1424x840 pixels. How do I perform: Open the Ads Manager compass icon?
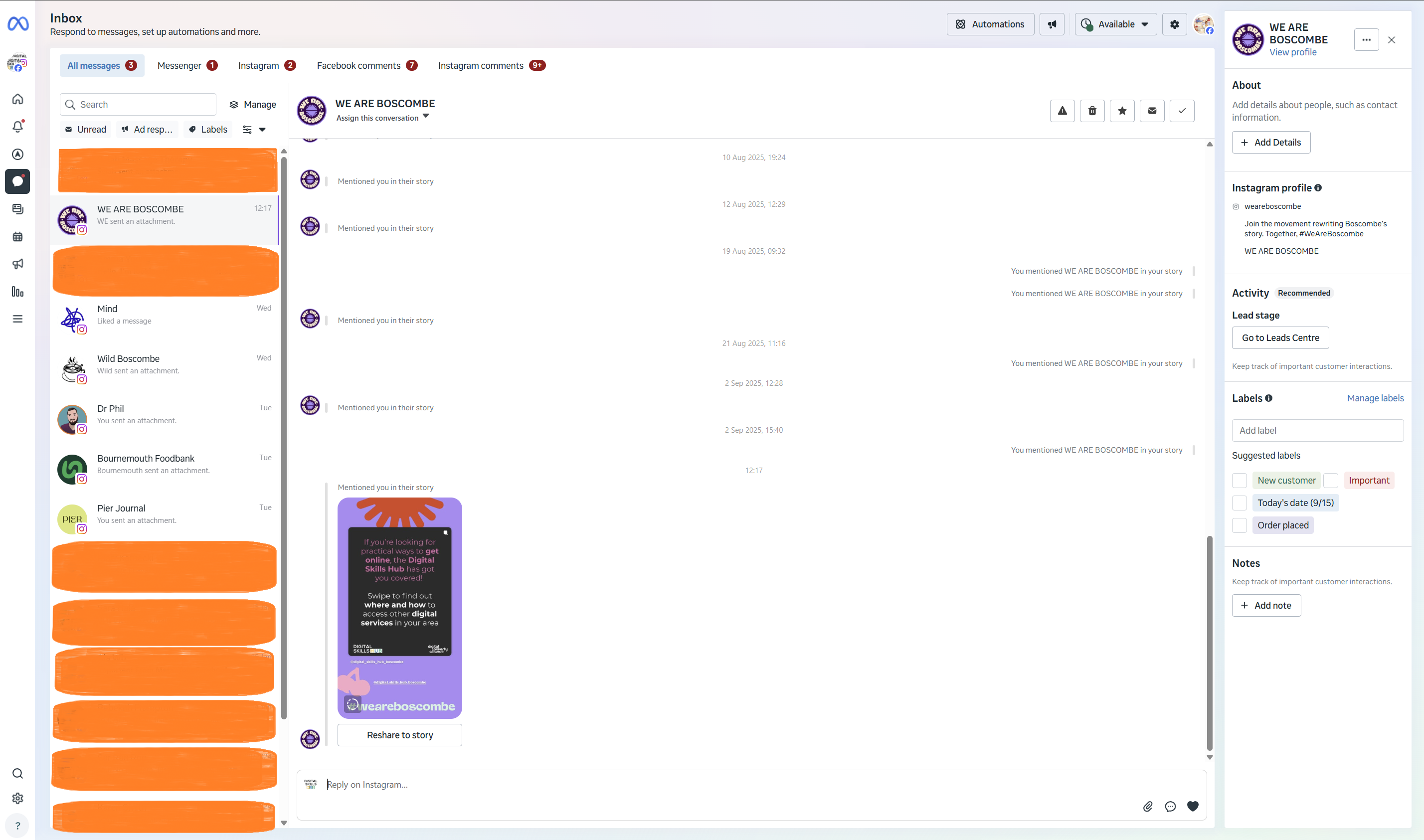tap(17, 154)
